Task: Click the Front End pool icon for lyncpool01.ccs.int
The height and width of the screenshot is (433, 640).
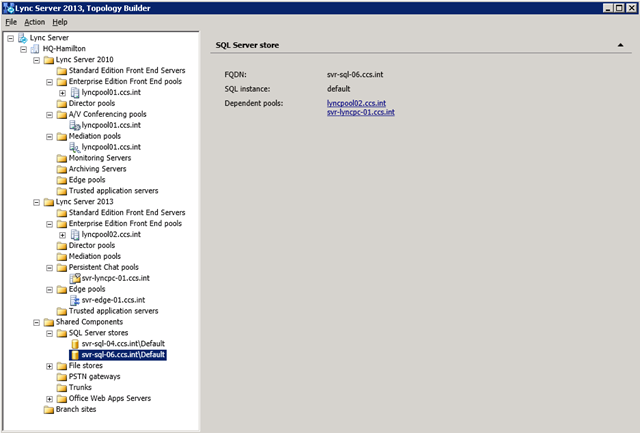Action: pyautogui.click(x=75, y=93)
